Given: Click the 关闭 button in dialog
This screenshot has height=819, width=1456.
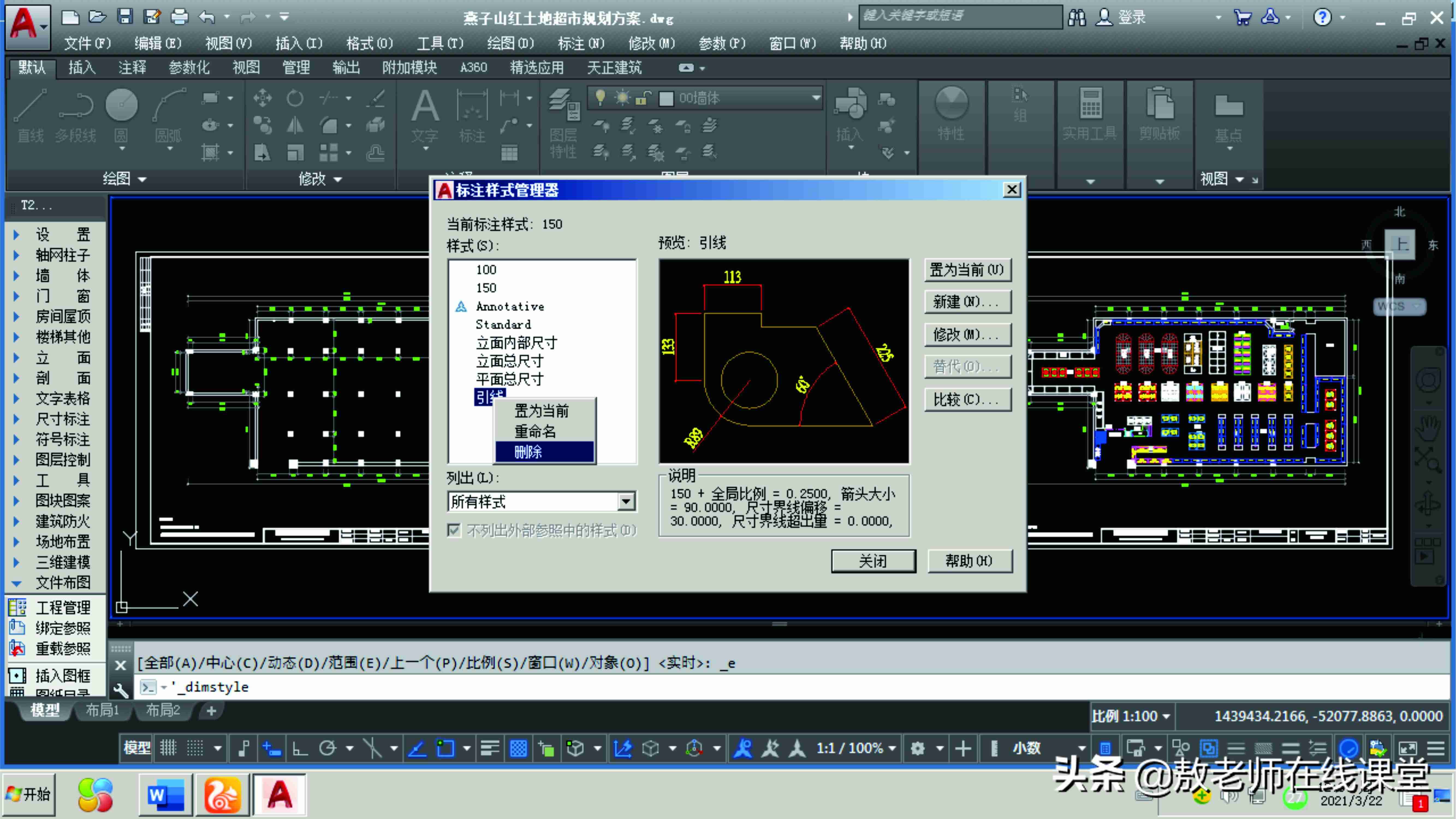Looking at the screenshot, I should tap(873, 561).
